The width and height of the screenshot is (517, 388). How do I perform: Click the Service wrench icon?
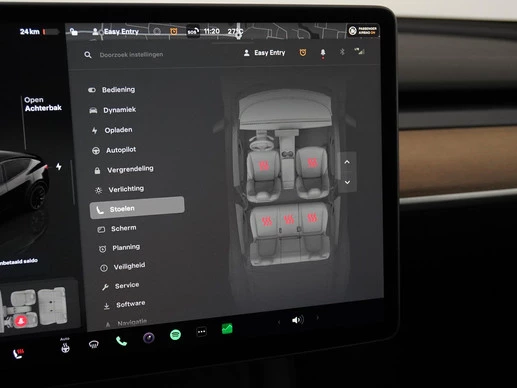coord(105,287)
